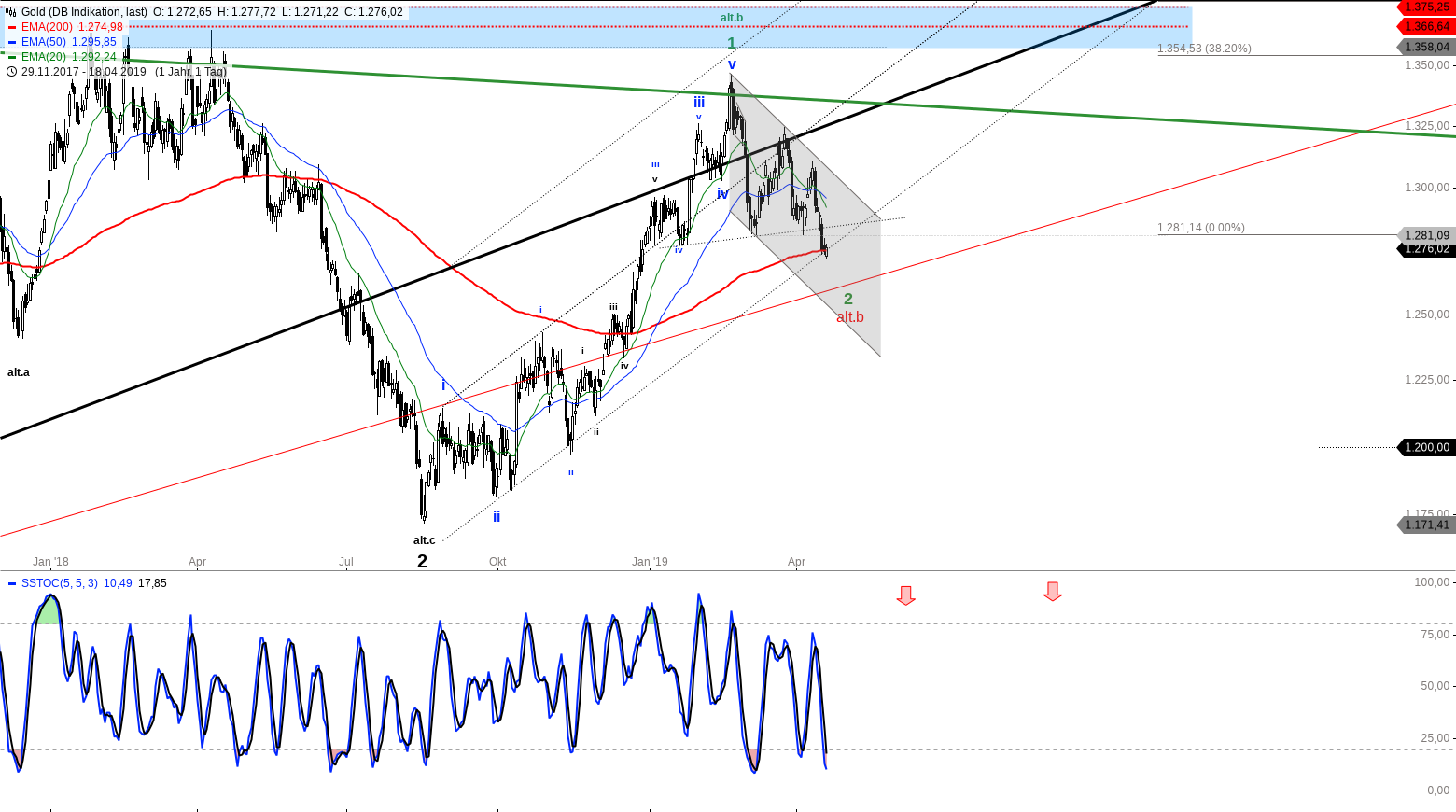Click the Jan '19 time axis label
The image size is (1456, 812).
tap(650, 562)
